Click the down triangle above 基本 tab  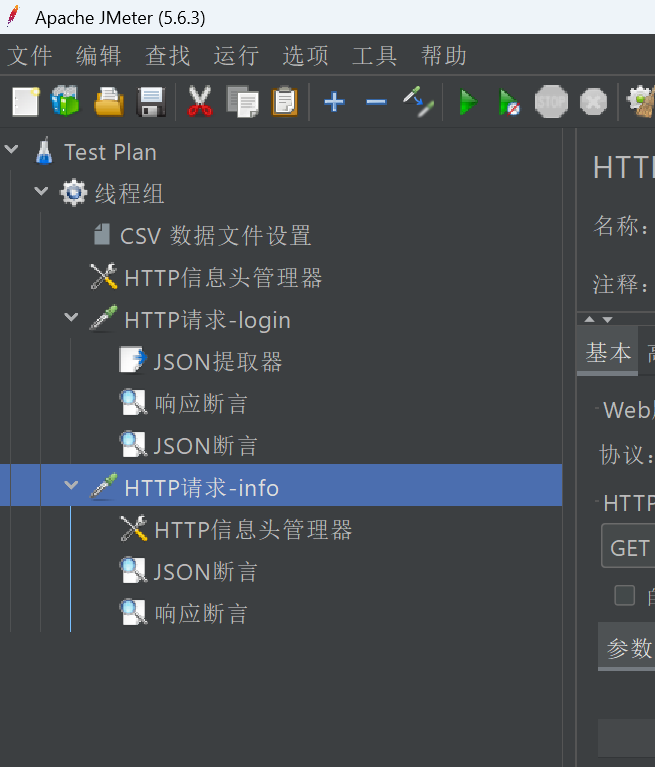tap(608, 319)
